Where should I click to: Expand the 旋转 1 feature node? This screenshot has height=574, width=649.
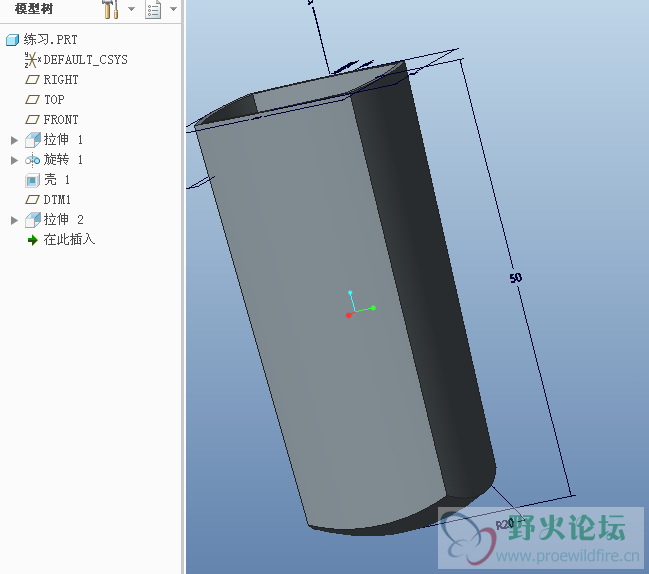click(14, 160)
